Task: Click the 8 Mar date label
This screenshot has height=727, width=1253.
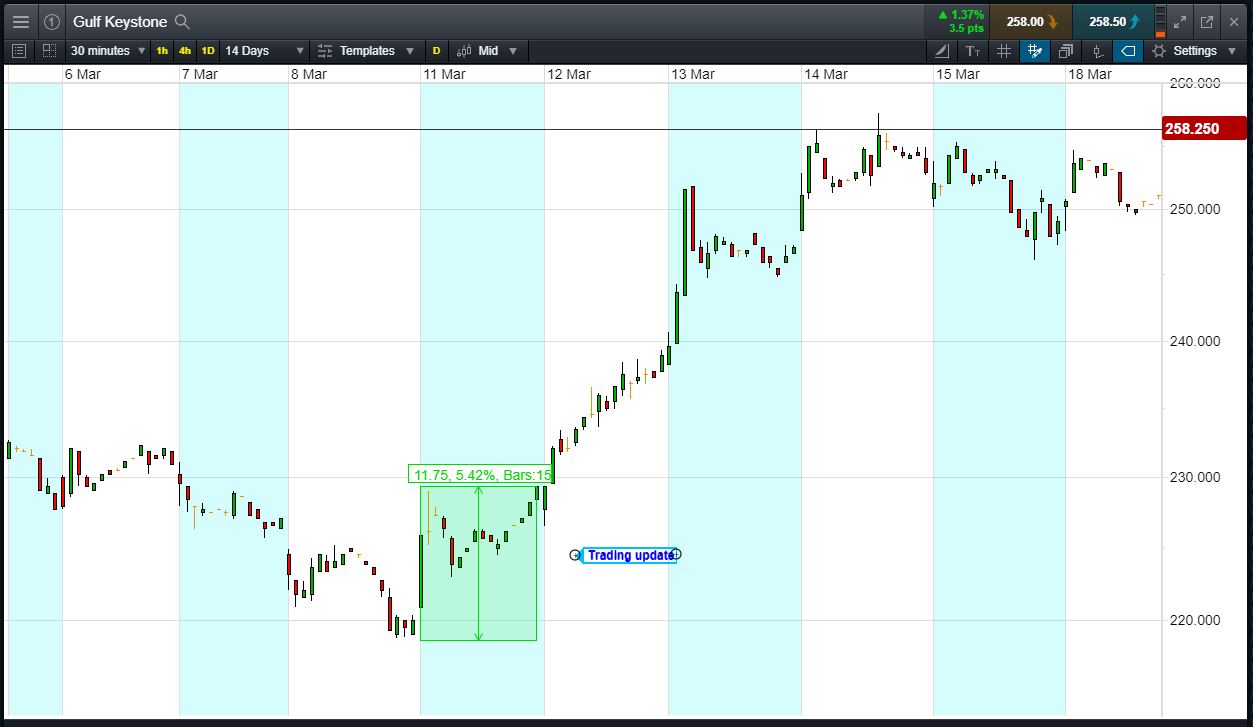Action: pyautogui.click(x=309, y=74)
